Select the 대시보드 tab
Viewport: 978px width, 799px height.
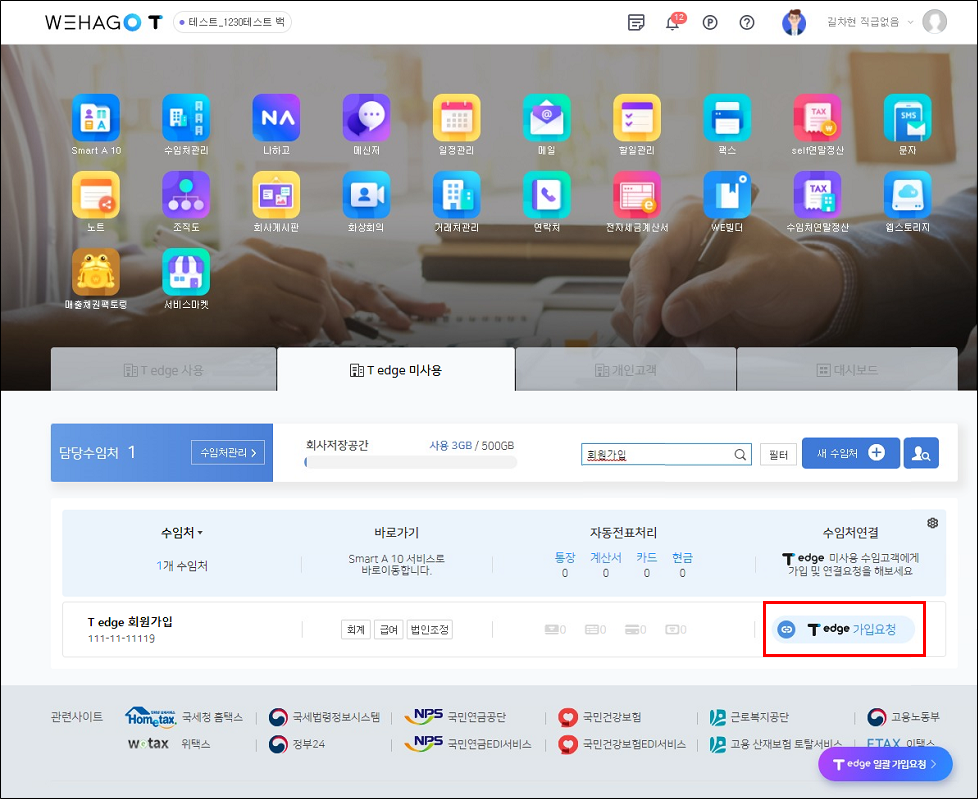[846, 370]
